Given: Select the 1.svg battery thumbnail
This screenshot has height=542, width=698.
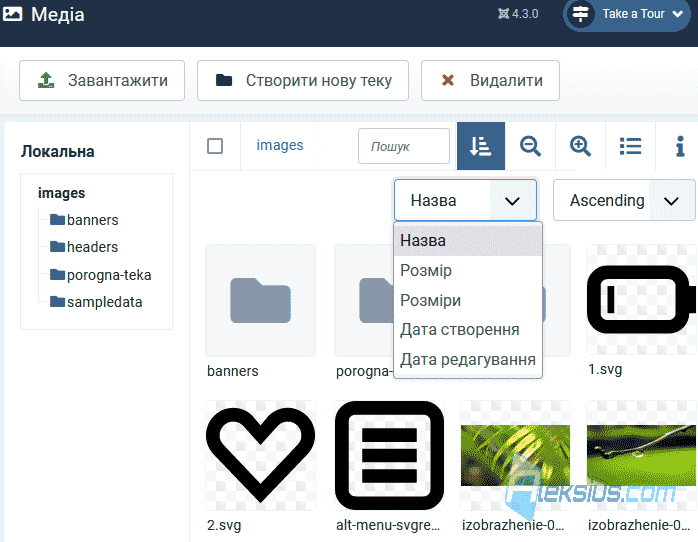Looking at the screenshot, I should [x=641, y=299].
